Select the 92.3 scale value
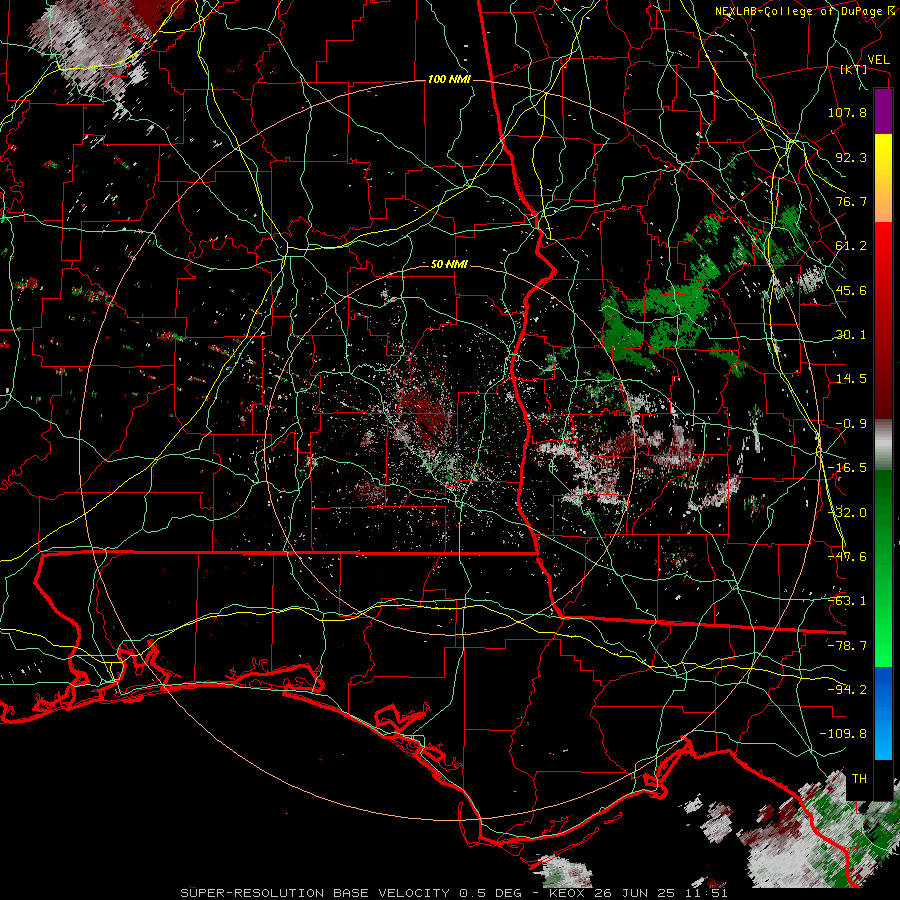 (x=851, y=157)
